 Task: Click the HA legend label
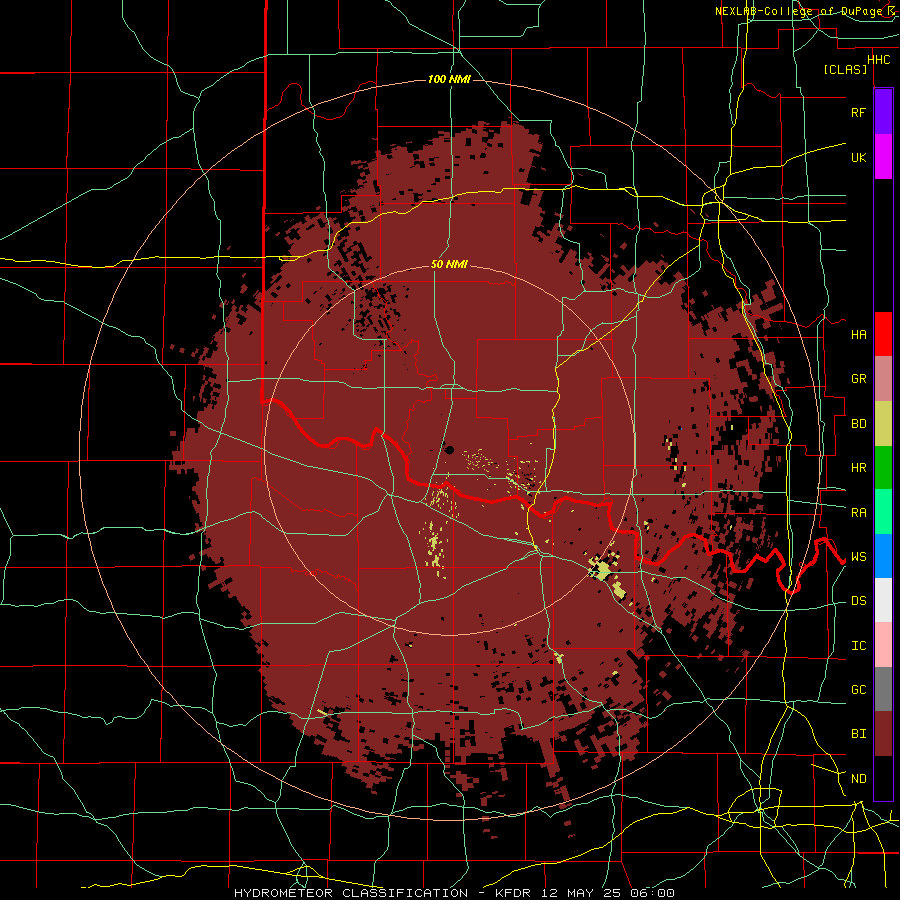pyautogui.click(x=858, y=335)
